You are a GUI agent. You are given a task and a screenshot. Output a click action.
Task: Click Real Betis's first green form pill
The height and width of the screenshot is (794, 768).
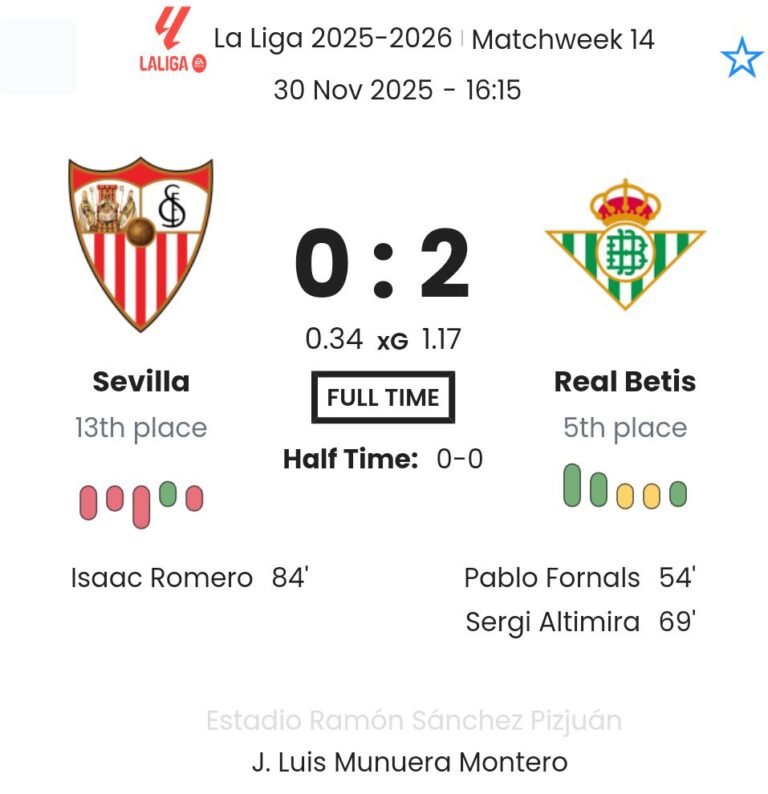(572, 485)
